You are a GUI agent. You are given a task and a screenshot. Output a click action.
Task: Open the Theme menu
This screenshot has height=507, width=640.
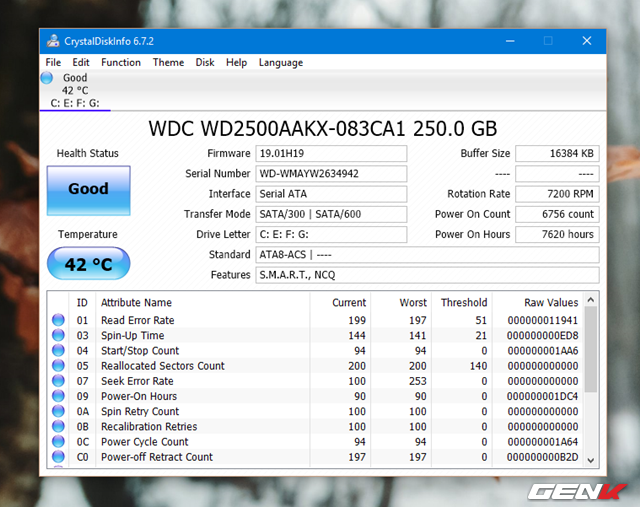pyautogui.click(x=168, y=62)
